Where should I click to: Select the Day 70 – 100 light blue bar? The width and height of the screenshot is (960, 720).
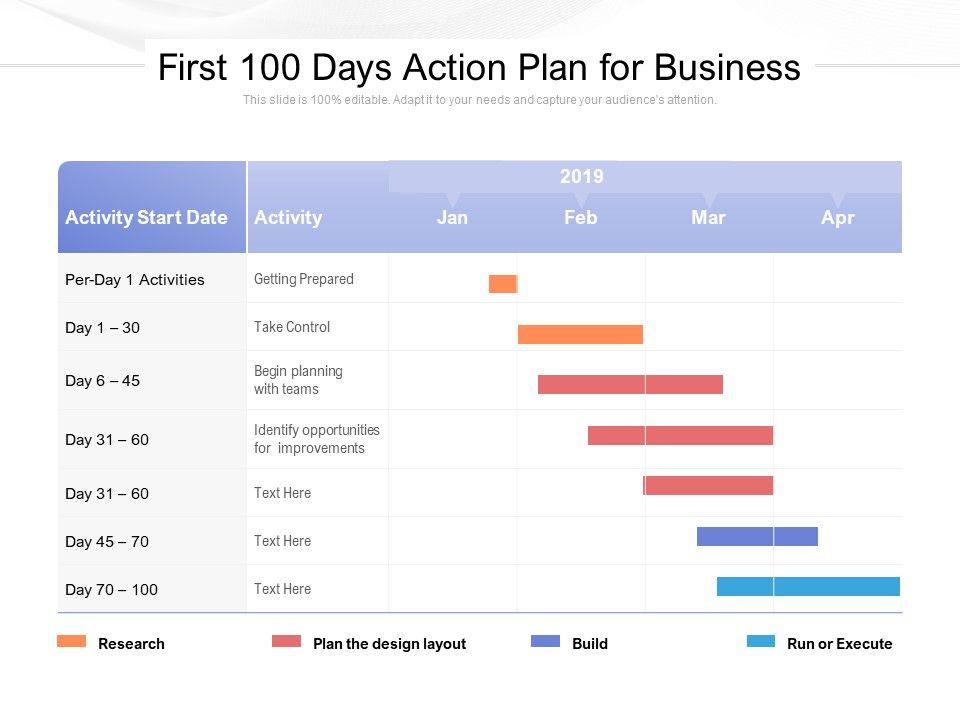[808, 586]
